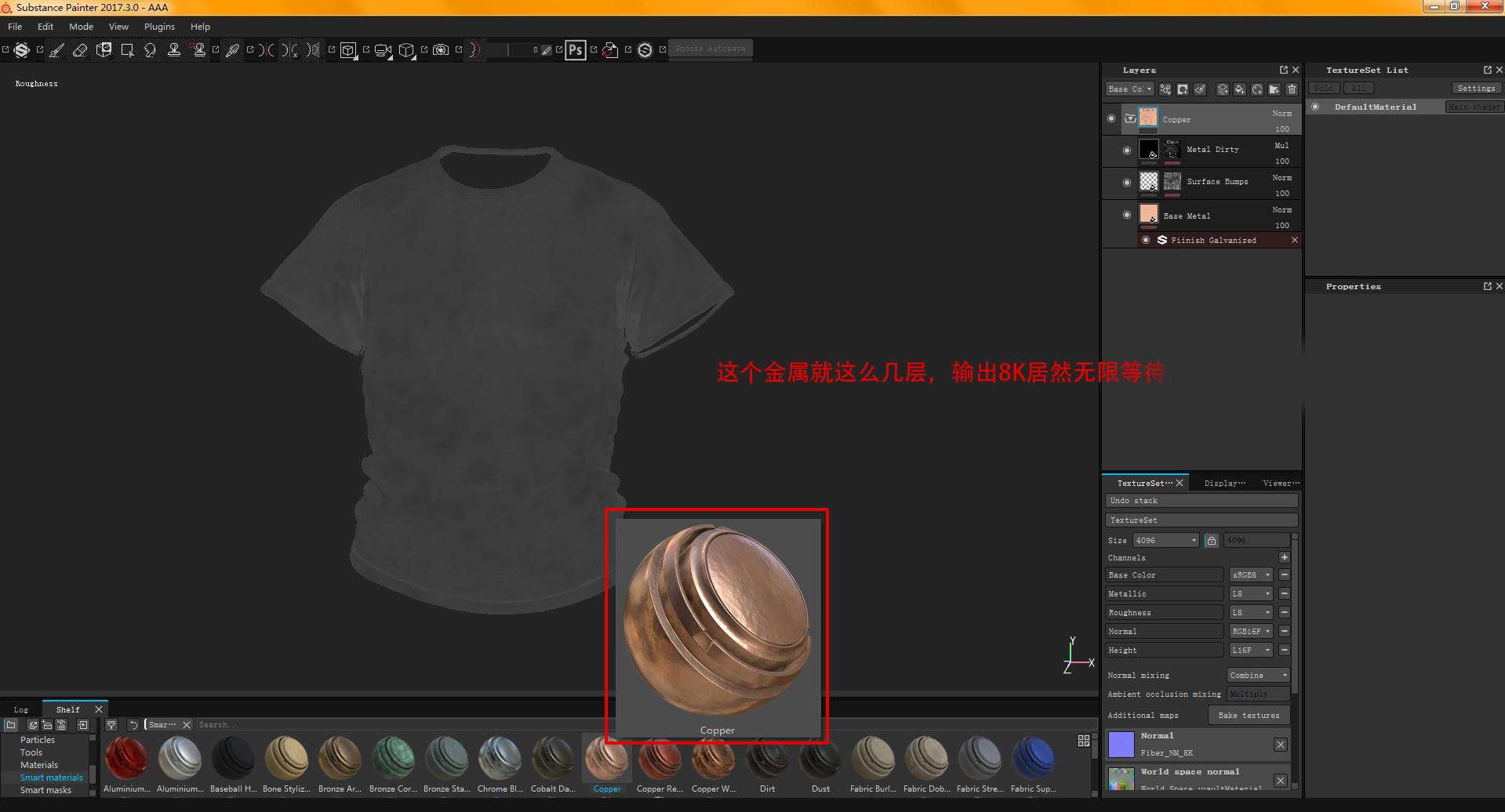Screen dimensions: 1505x812
Task: Click the Undo stack section header
Action: tap(1201, 501)
